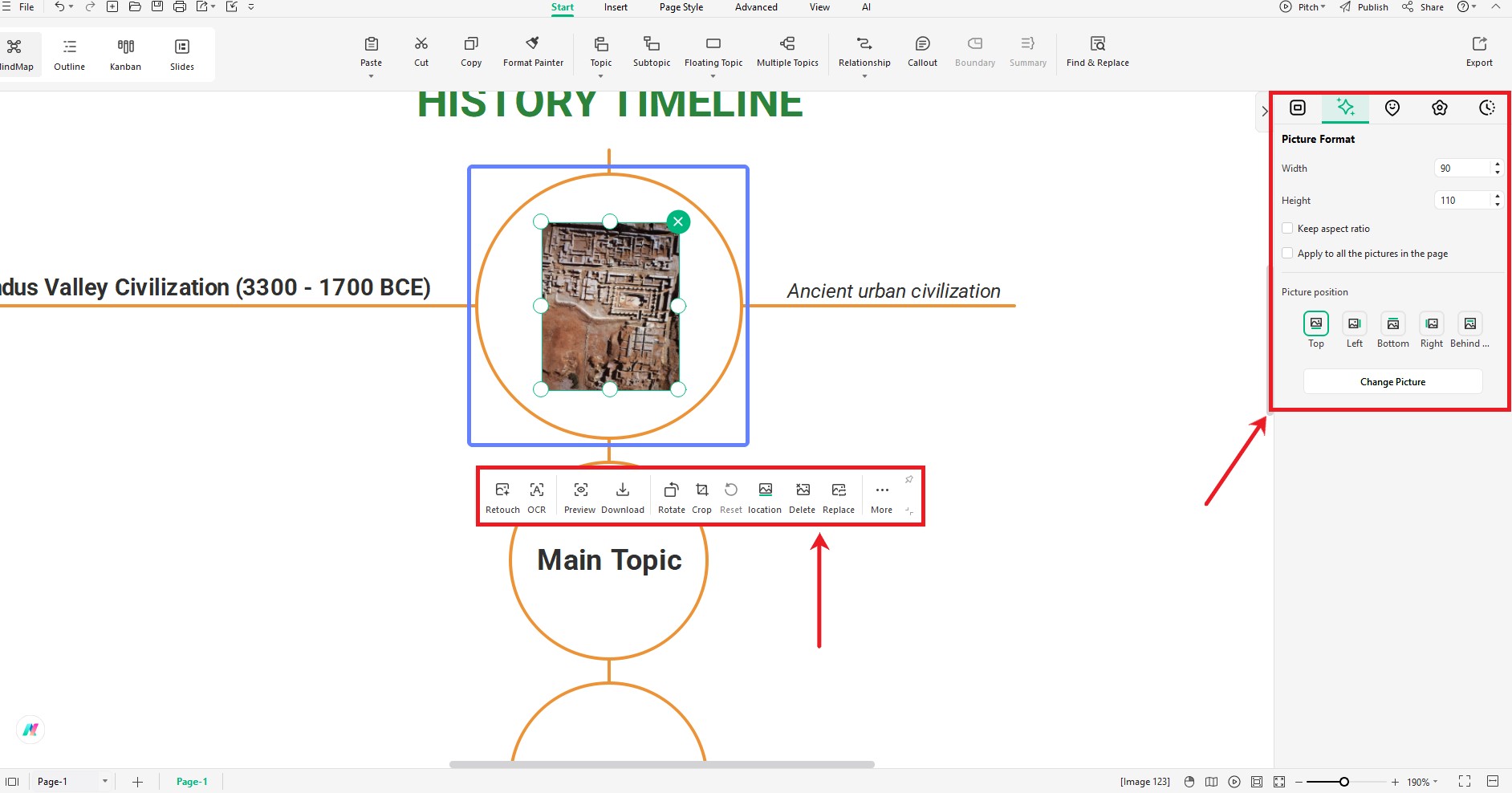The width and height of the screenshot is (1512, 793).
Task: Switch to Slides view
Action: (x=182, y=55)
